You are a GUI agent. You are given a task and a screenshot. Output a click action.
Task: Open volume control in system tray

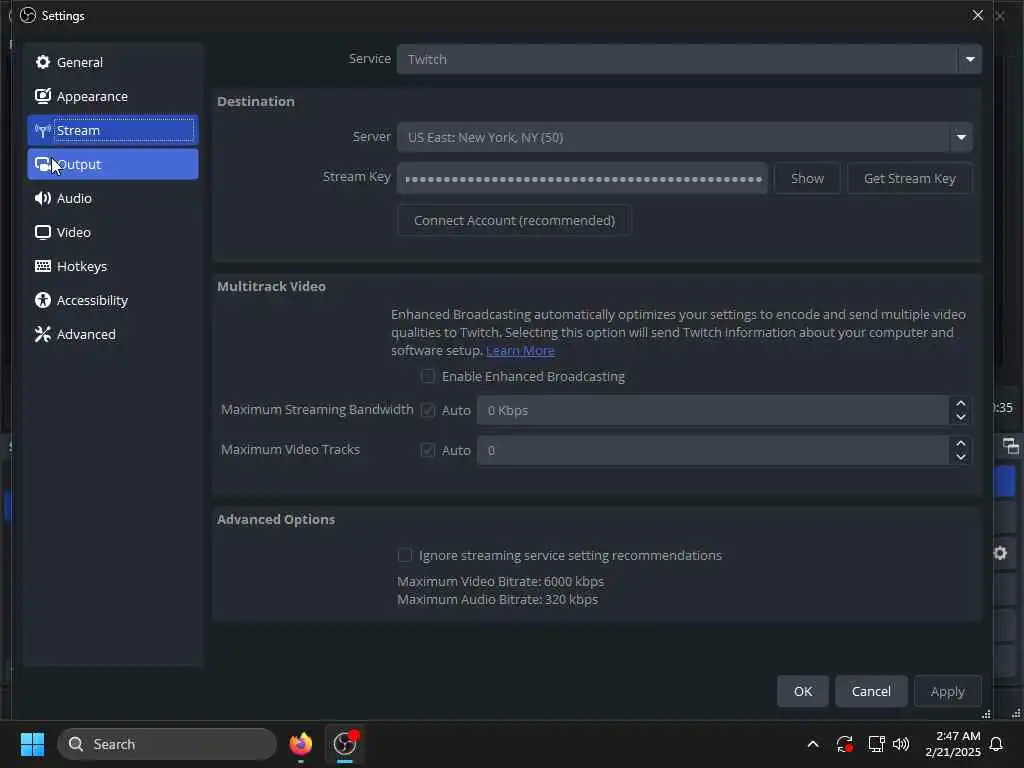pyautogui.click(x=901, y=744)
